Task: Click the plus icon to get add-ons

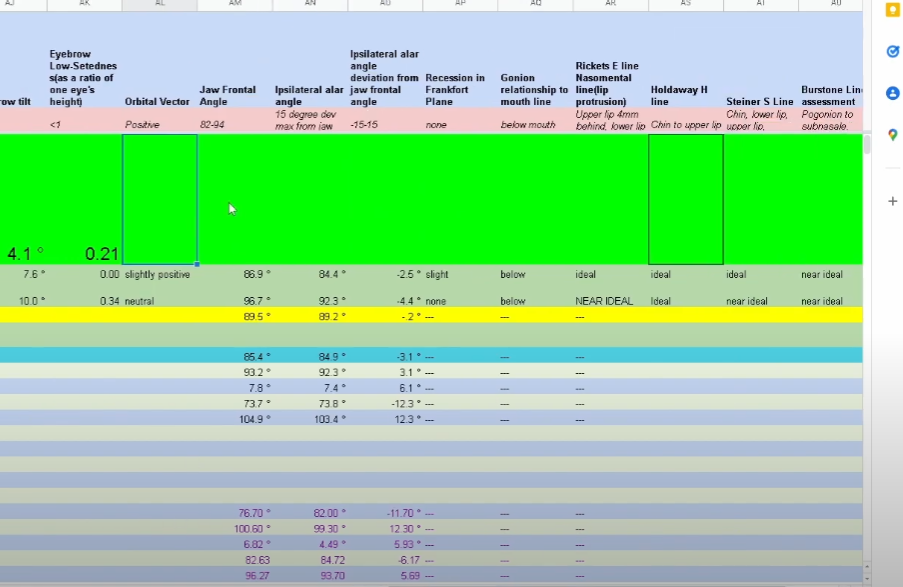Action: [892, 201]
